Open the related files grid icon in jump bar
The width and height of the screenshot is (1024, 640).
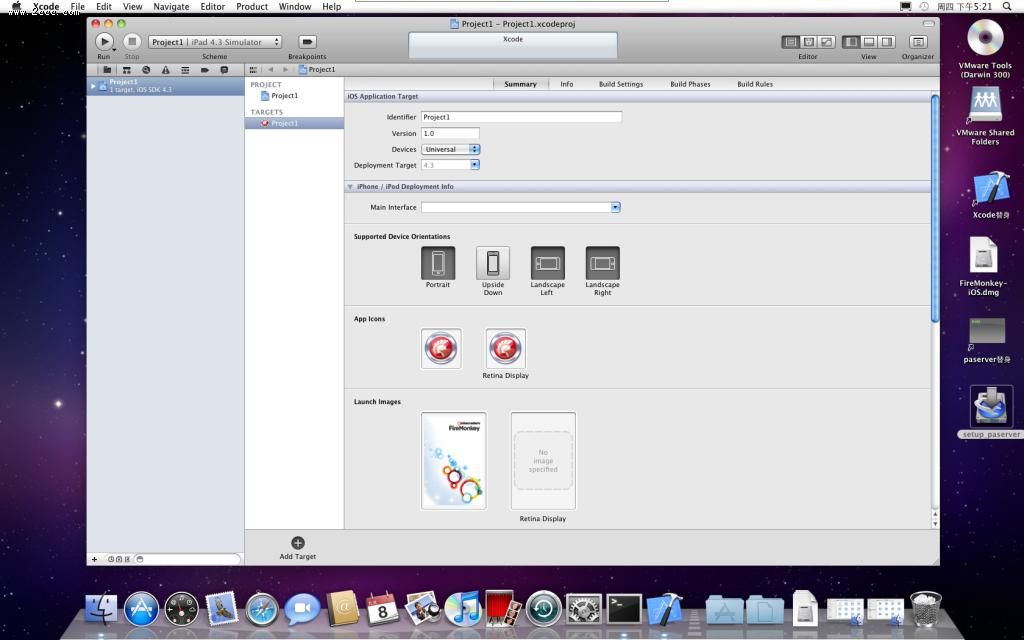pos(253,70)
